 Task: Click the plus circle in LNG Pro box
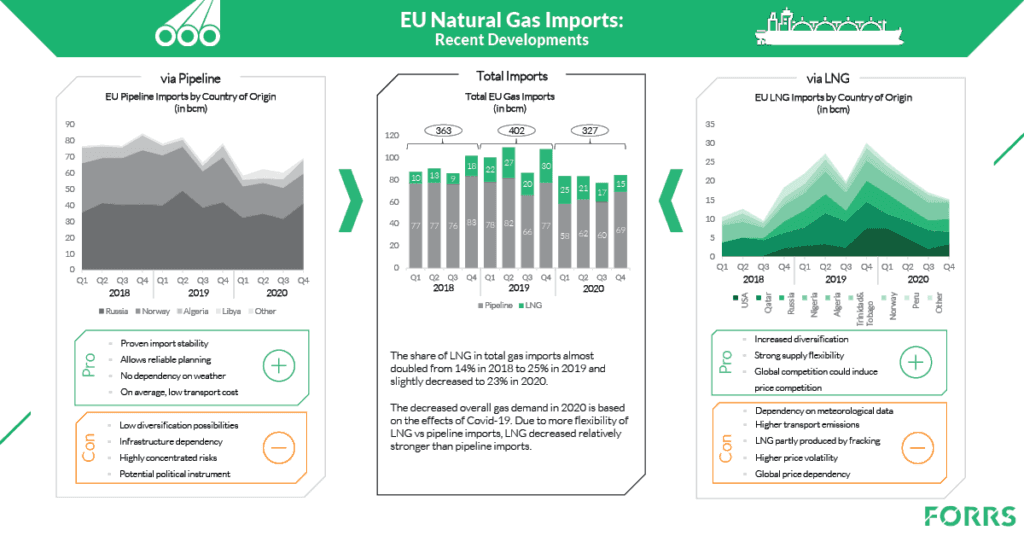click(x=915, y=362)
